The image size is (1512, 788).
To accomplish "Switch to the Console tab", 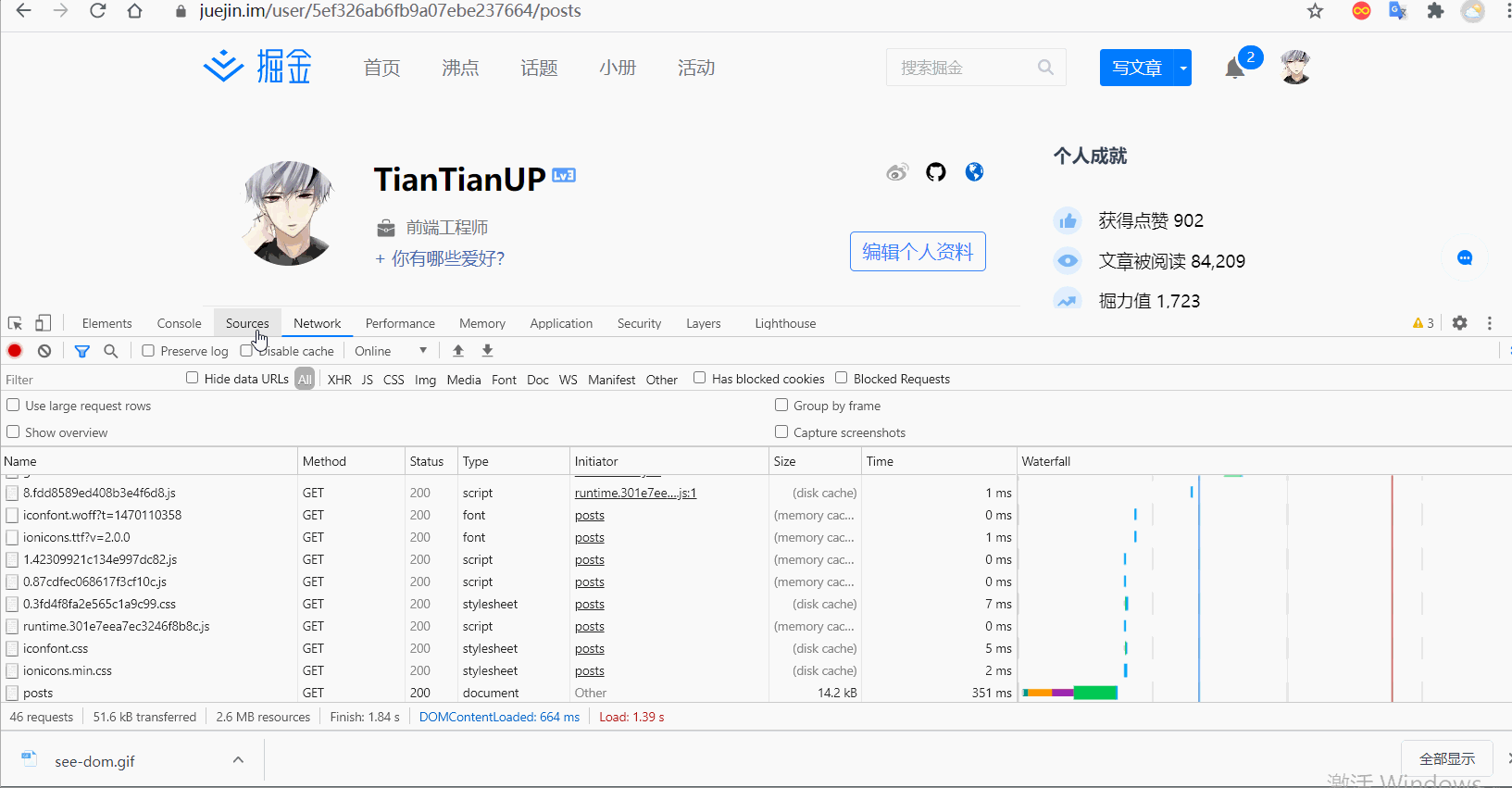I will [x=179, y=323].
